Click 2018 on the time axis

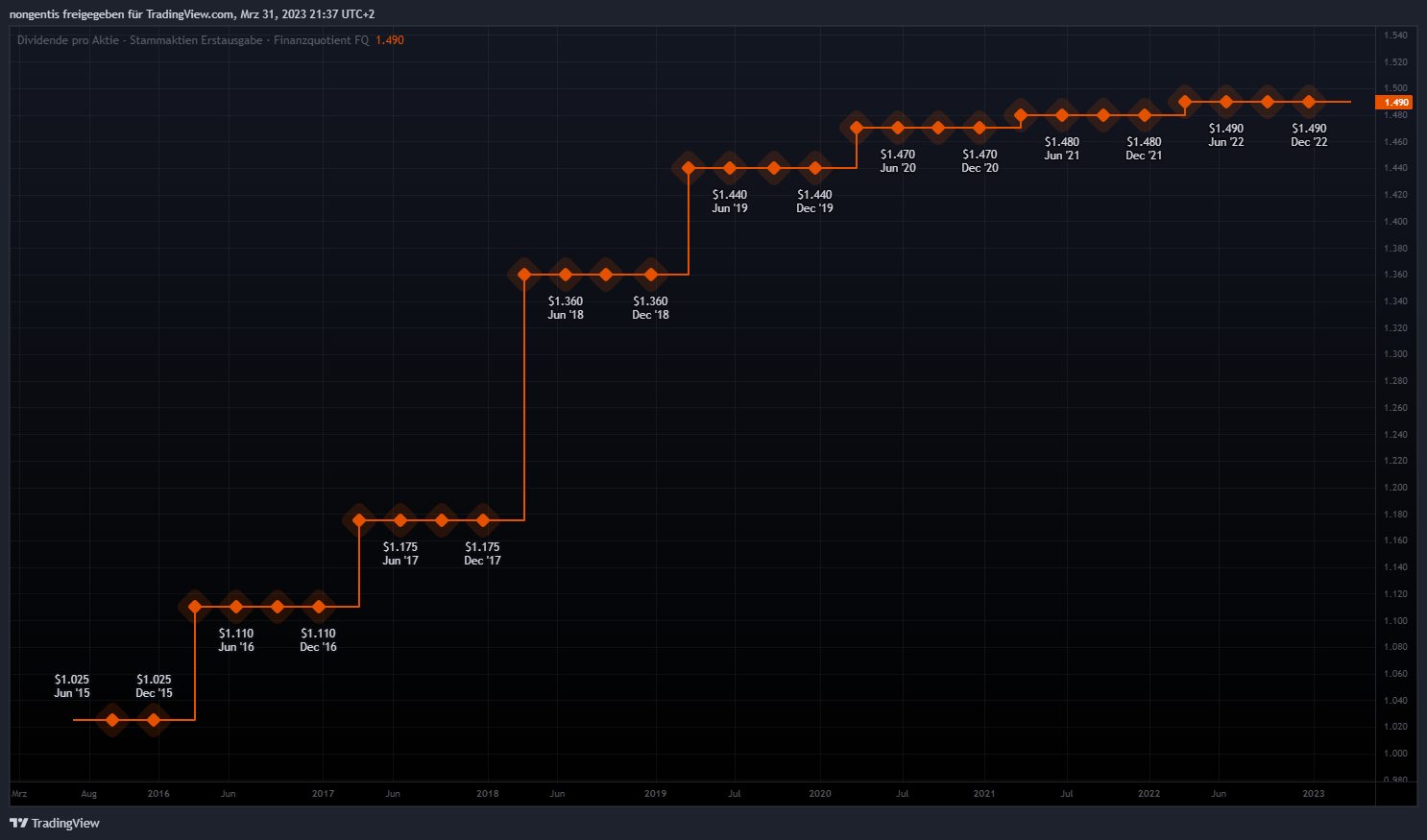(488, 794)
